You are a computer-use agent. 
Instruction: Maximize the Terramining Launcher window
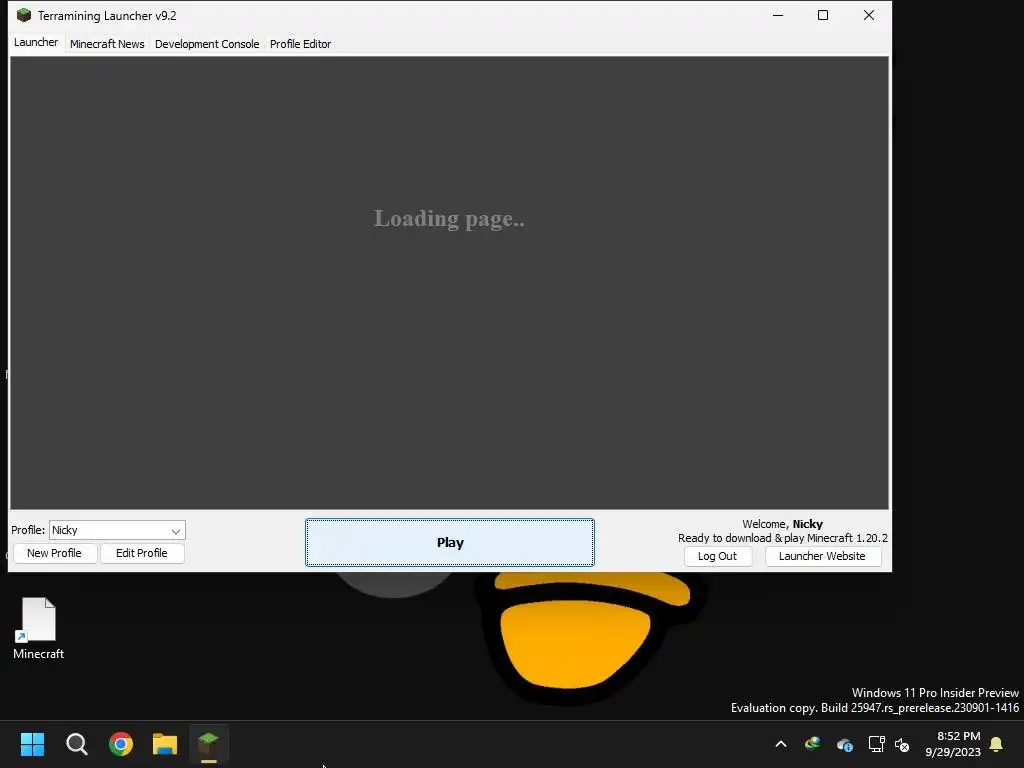[823, 15]
